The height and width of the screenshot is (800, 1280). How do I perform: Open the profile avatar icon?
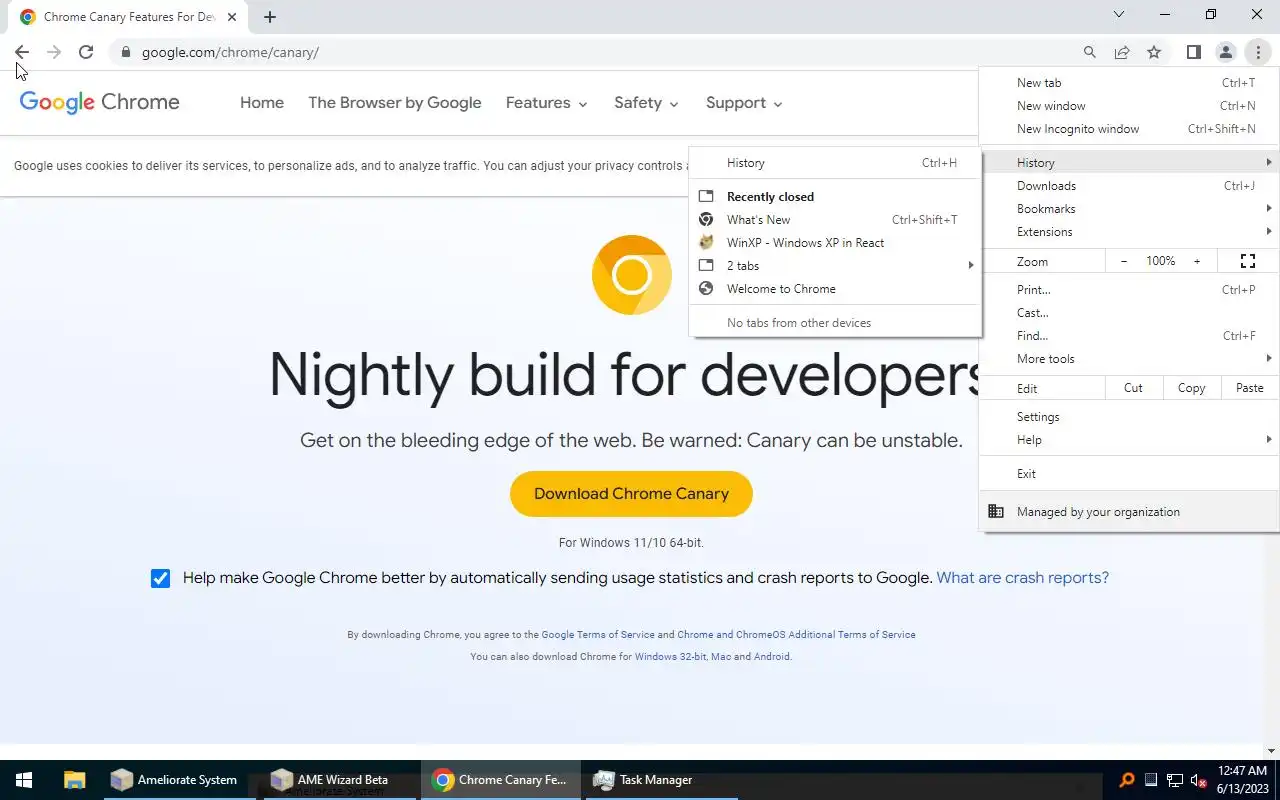(1225, 52)
